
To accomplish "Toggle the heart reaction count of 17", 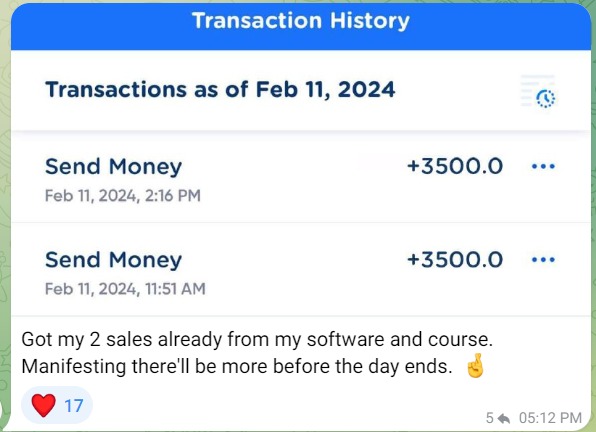I will pos(57,405).
